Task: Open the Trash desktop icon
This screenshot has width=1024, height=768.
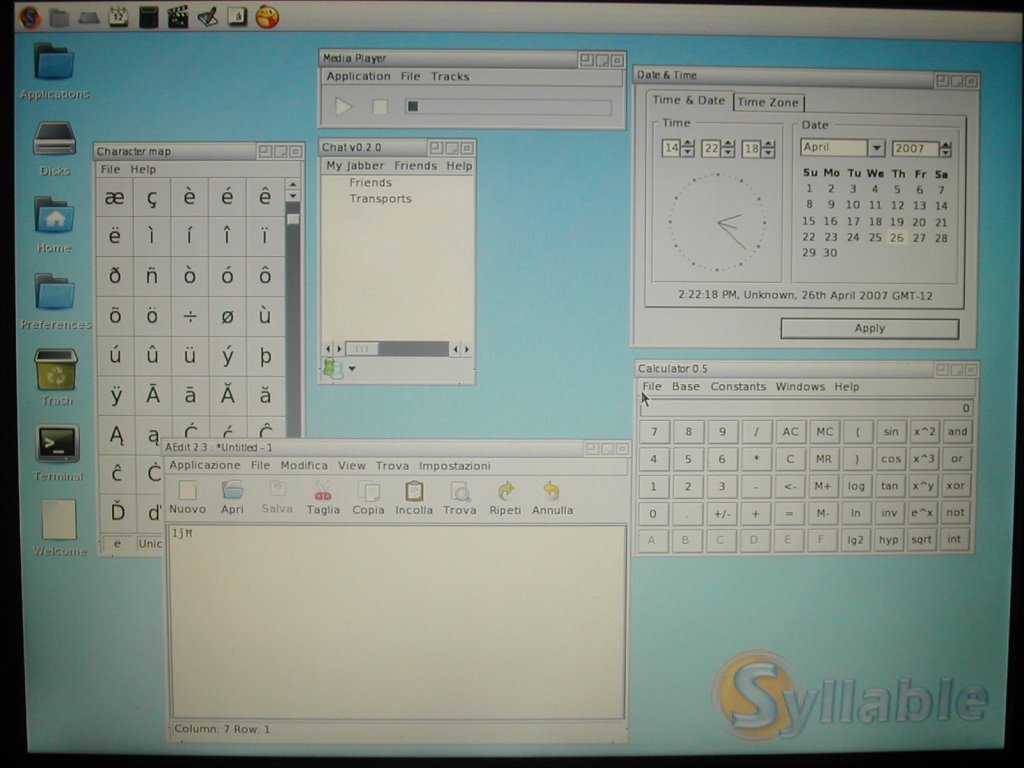Action: pyautogui.click(x=56, y=369)
